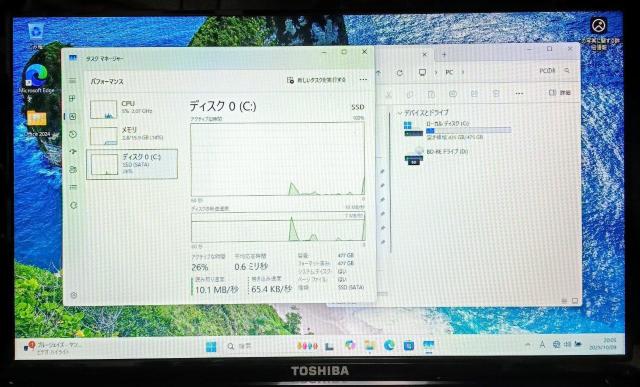This screenshot has height=387, width=640.
Task: Select Performance page icon in Task Manager sidebar
Action: point(73,117)
